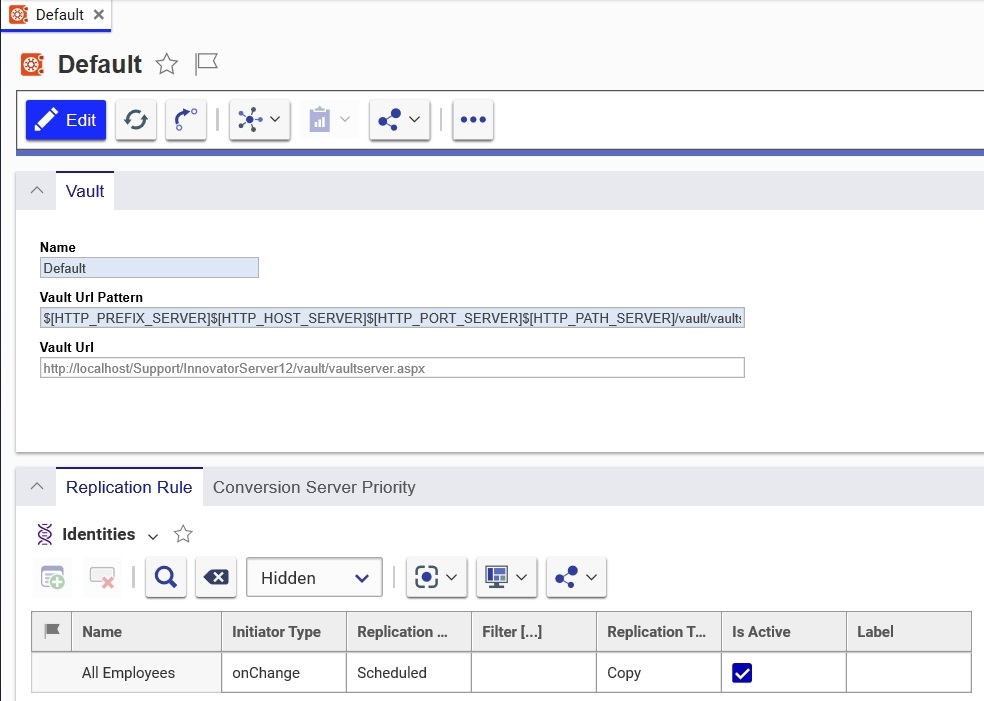984x701 pixels.
Task: Open the share dropdown in grid toolbar
Action: tap(576, 577)
